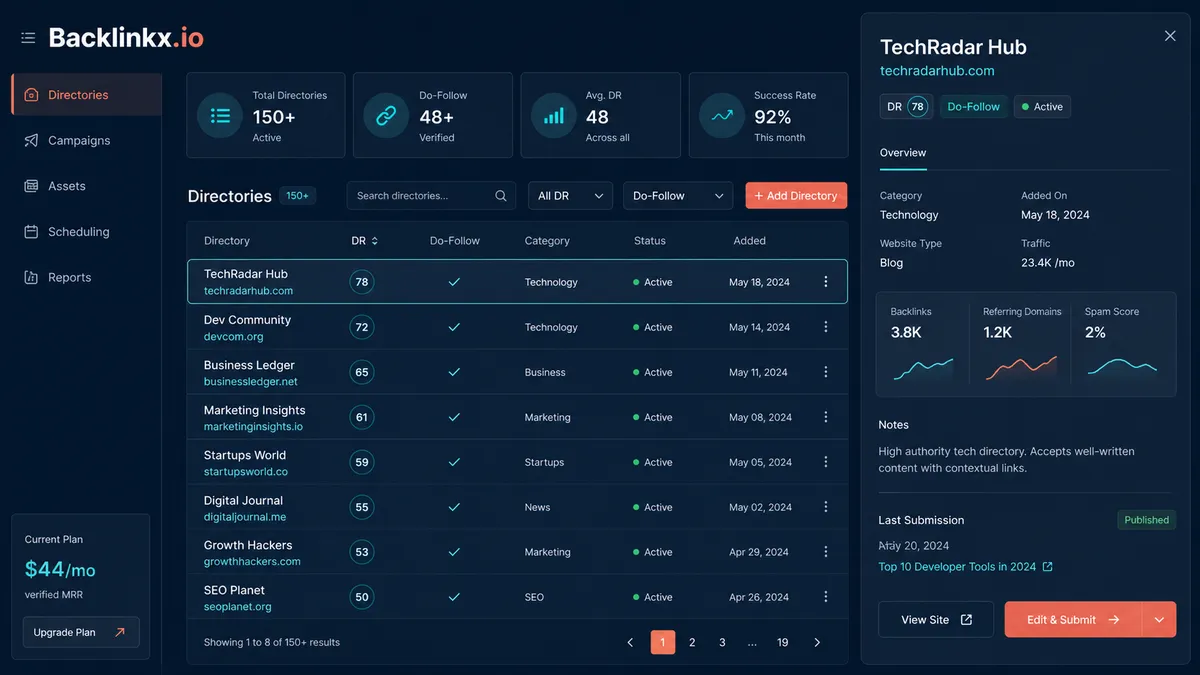
Task: Click the Add Directory button
Action: coord(796,196)
